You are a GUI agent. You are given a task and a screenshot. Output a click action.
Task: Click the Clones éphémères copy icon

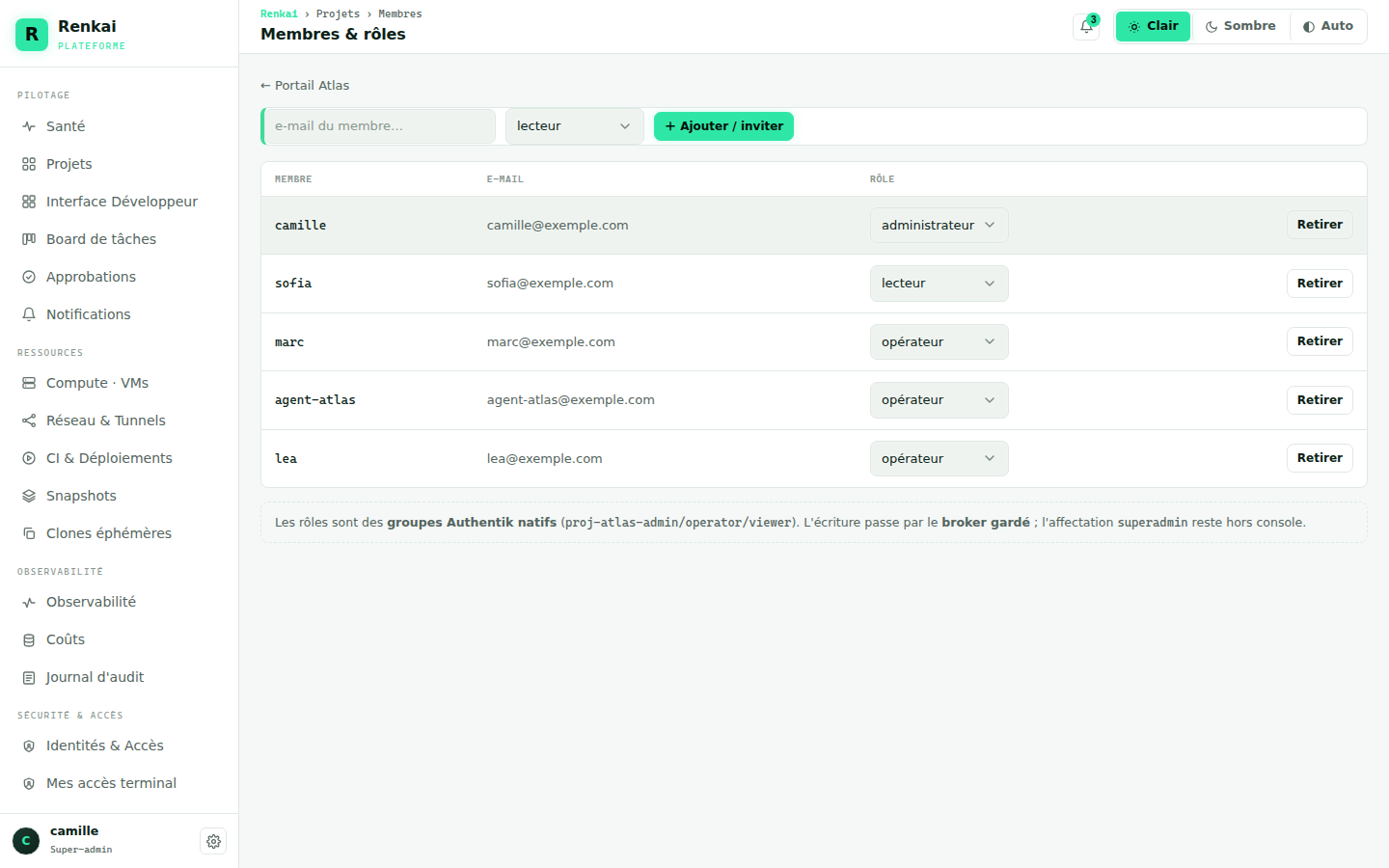(29, 533)
